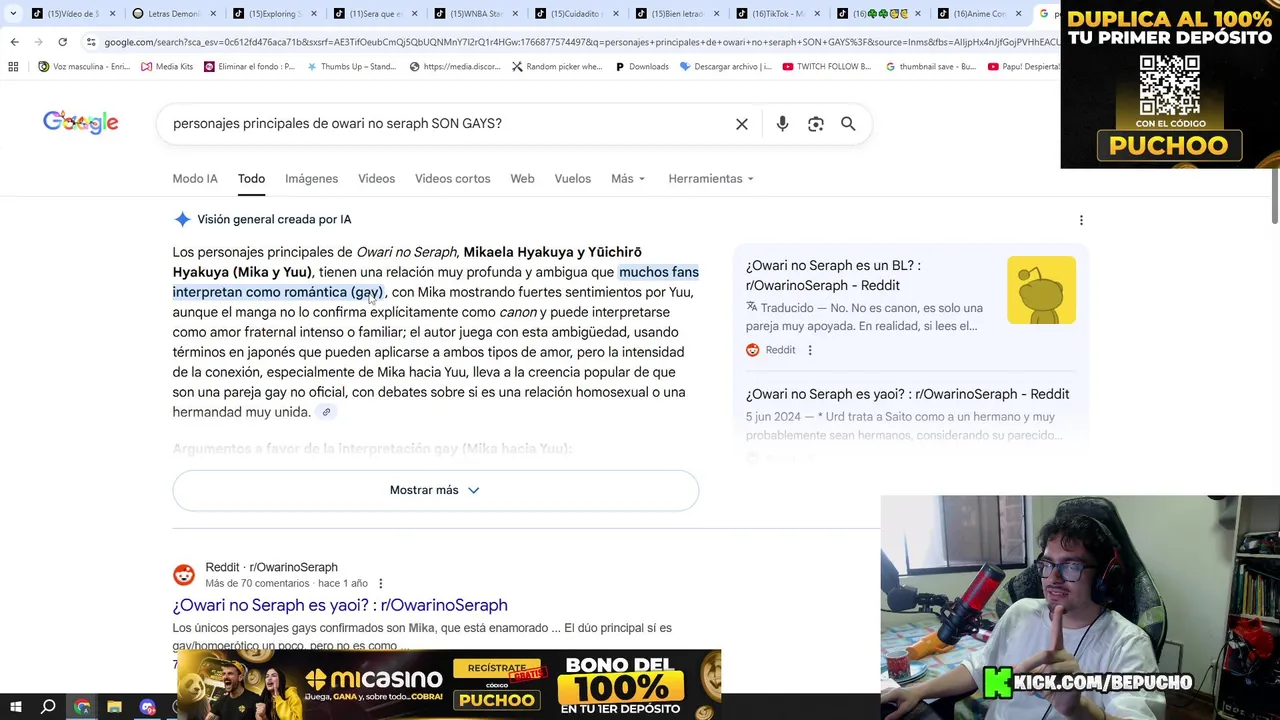The height and width of the screenshot is (720, 1280).
Task: Submit search with the magnifying glass icon
Action: point(848,124)
